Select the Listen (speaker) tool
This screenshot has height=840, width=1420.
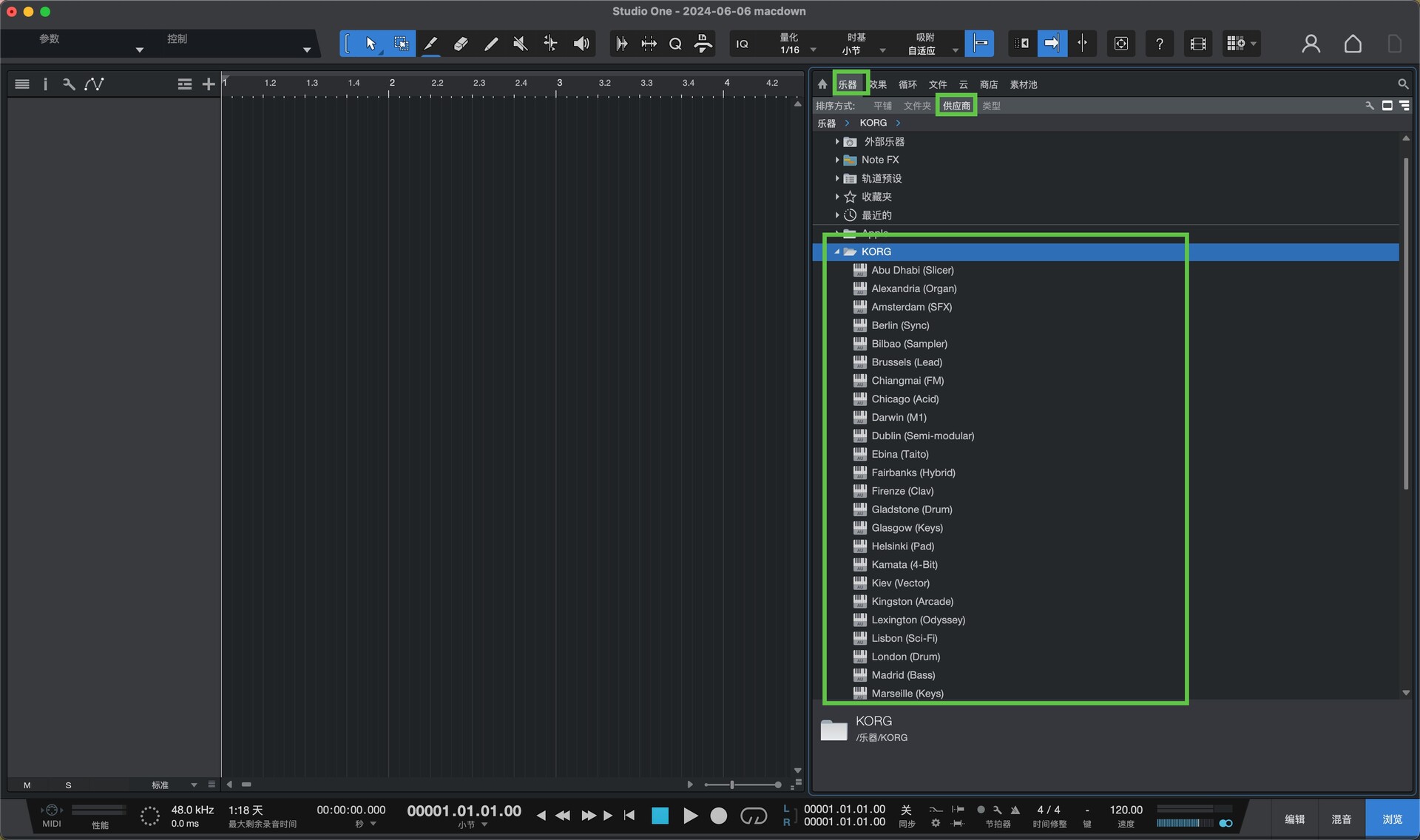tap(581, 44)
